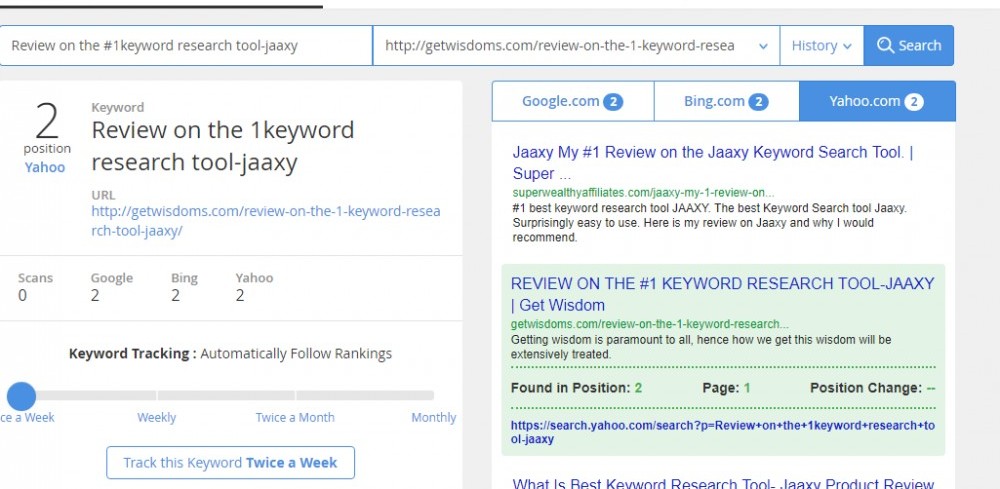
Task: Select the Twice a Month tracking option
Action: 295,418
